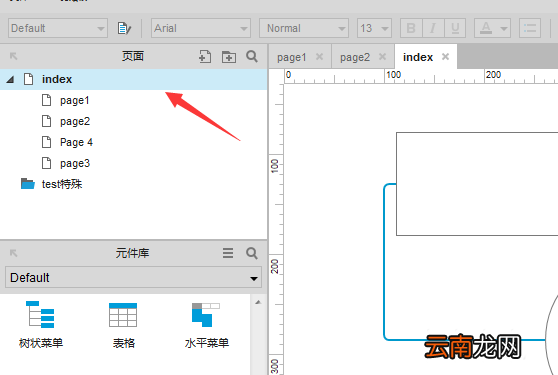Viewport: 558px width, 375px height.
Task: Select index in the pages tree
Action: tap(133, 79)
